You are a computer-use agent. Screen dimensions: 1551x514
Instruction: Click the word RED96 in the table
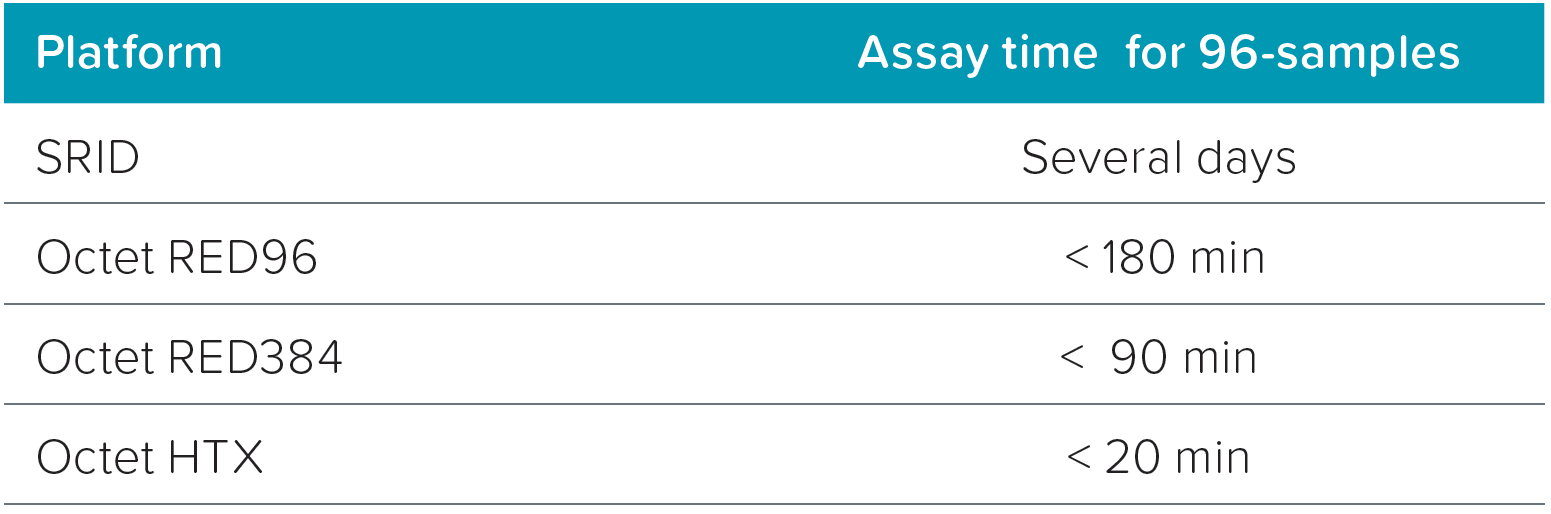click(x=243, y=258)
